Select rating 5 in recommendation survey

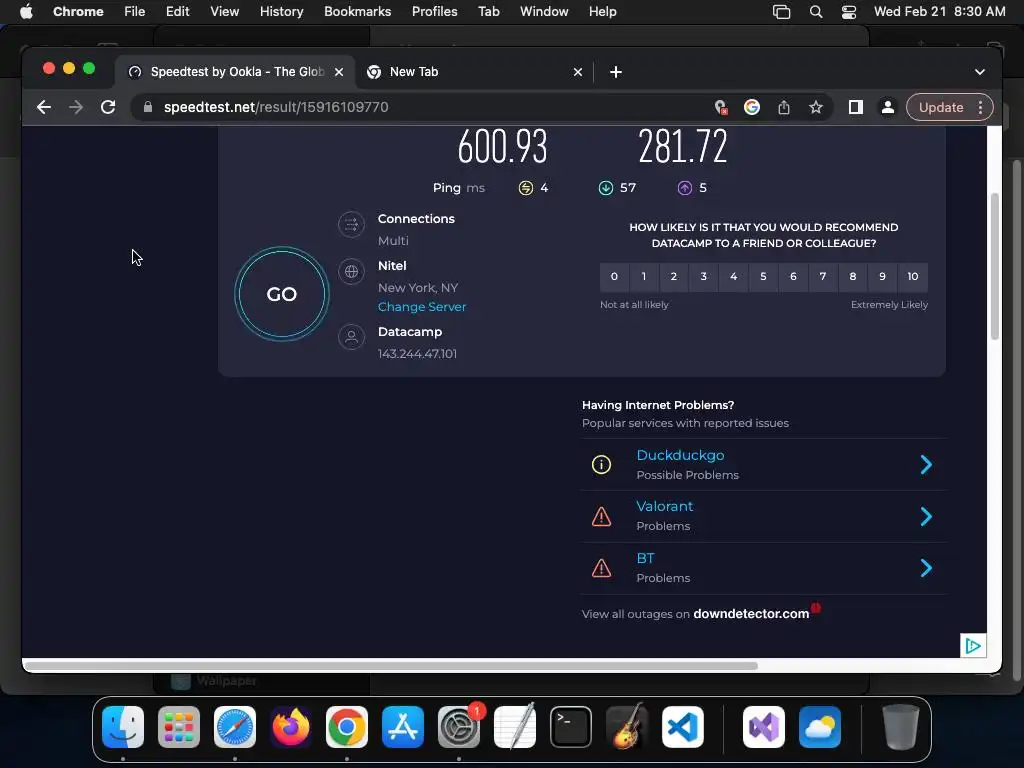click(763, 276)
